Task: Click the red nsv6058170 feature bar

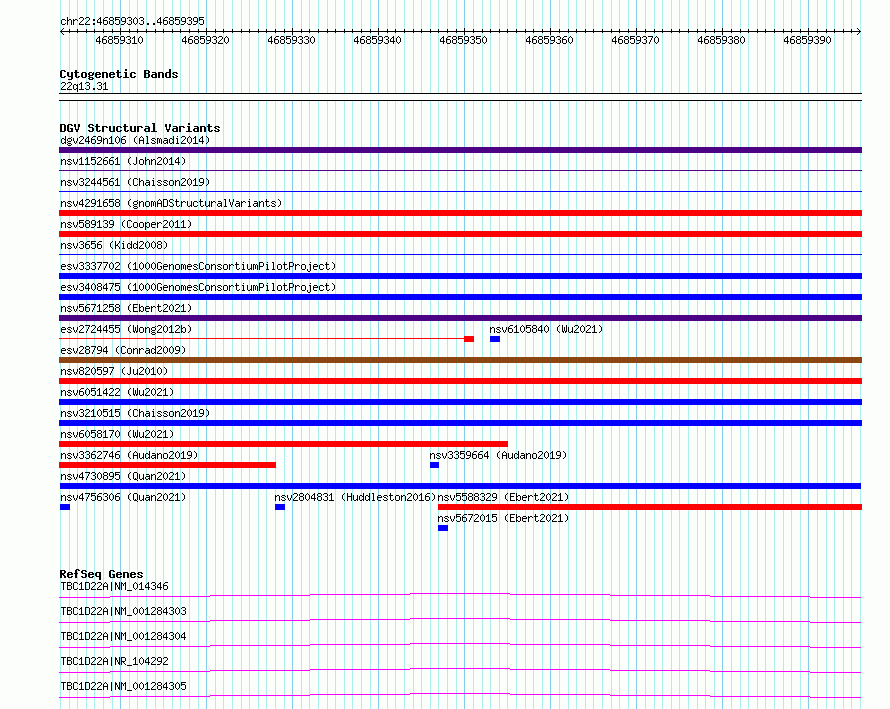Action: tap(284, 444)
